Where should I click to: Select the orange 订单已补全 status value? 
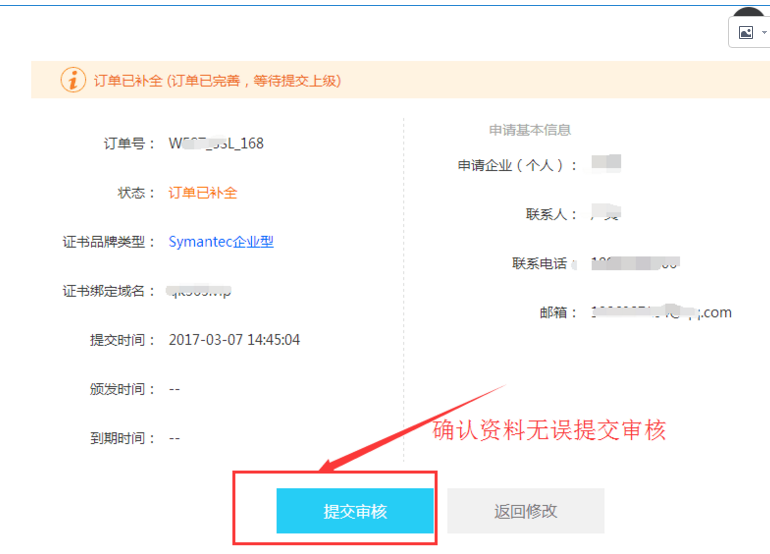click(203, 192)
